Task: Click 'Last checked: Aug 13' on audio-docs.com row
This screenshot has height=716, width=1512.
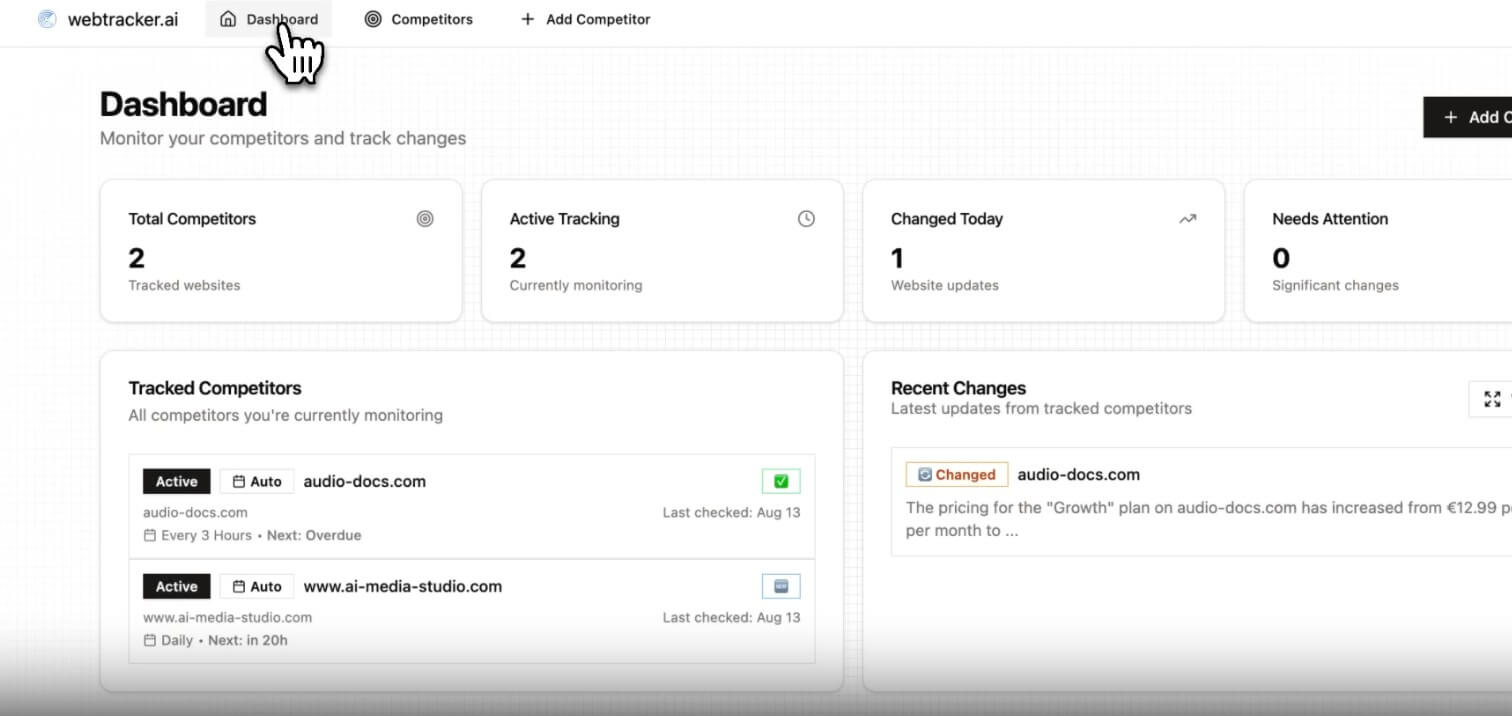Action: click(732, 512)
